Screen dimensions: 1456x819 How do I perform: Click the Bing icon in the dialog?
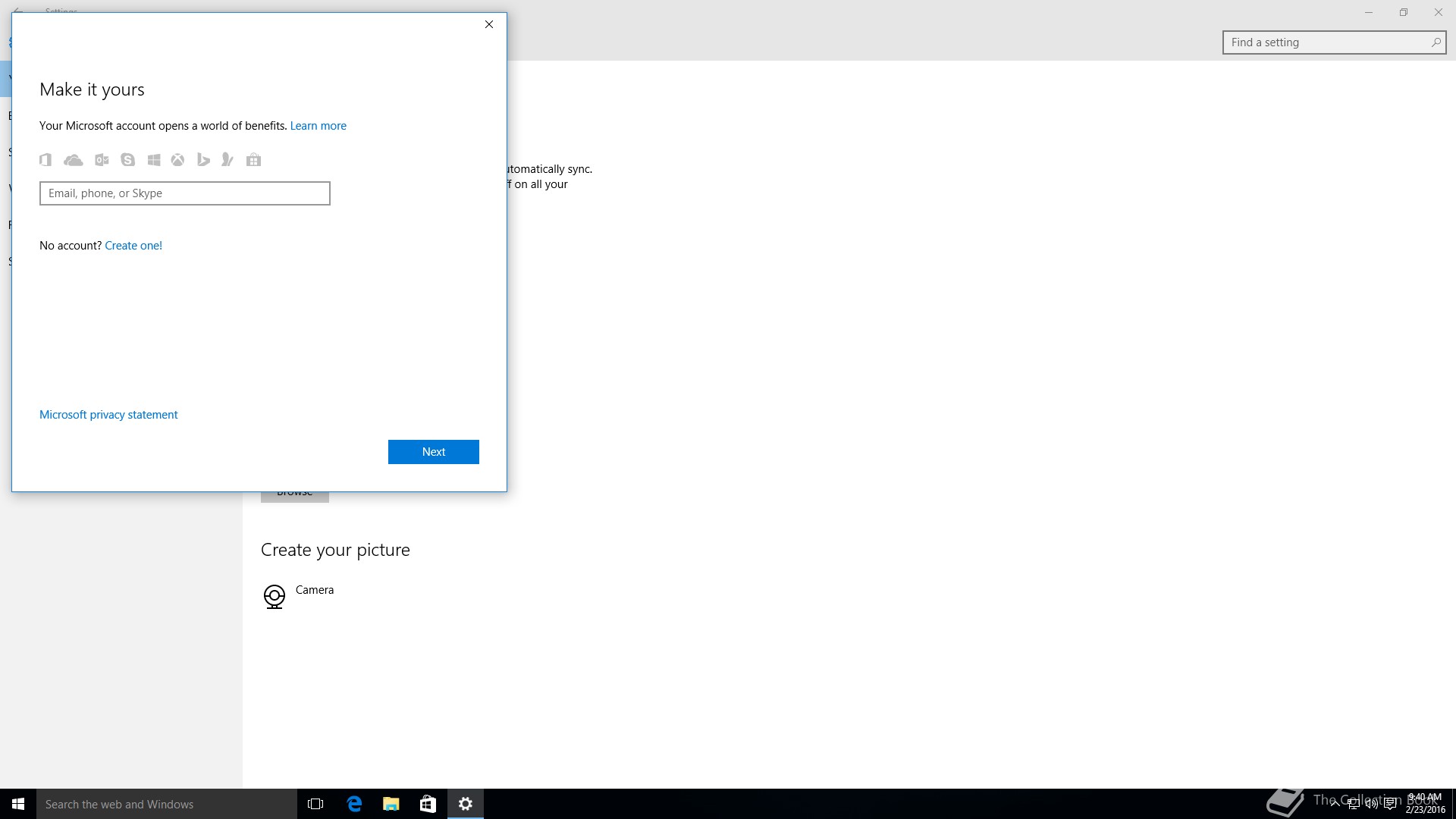tap(202, 160)
